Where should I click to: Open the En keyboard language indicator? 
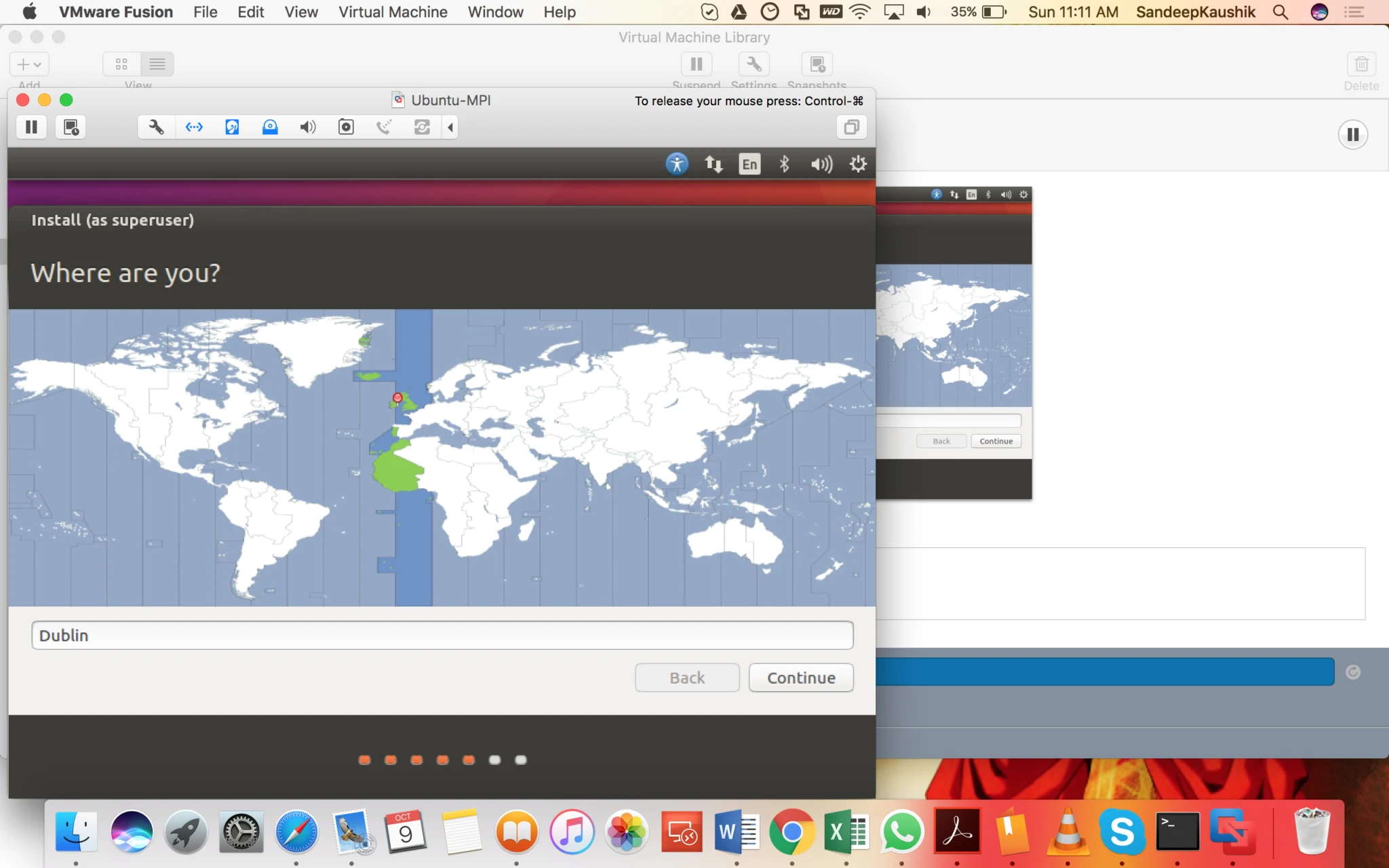pos(749,164)
